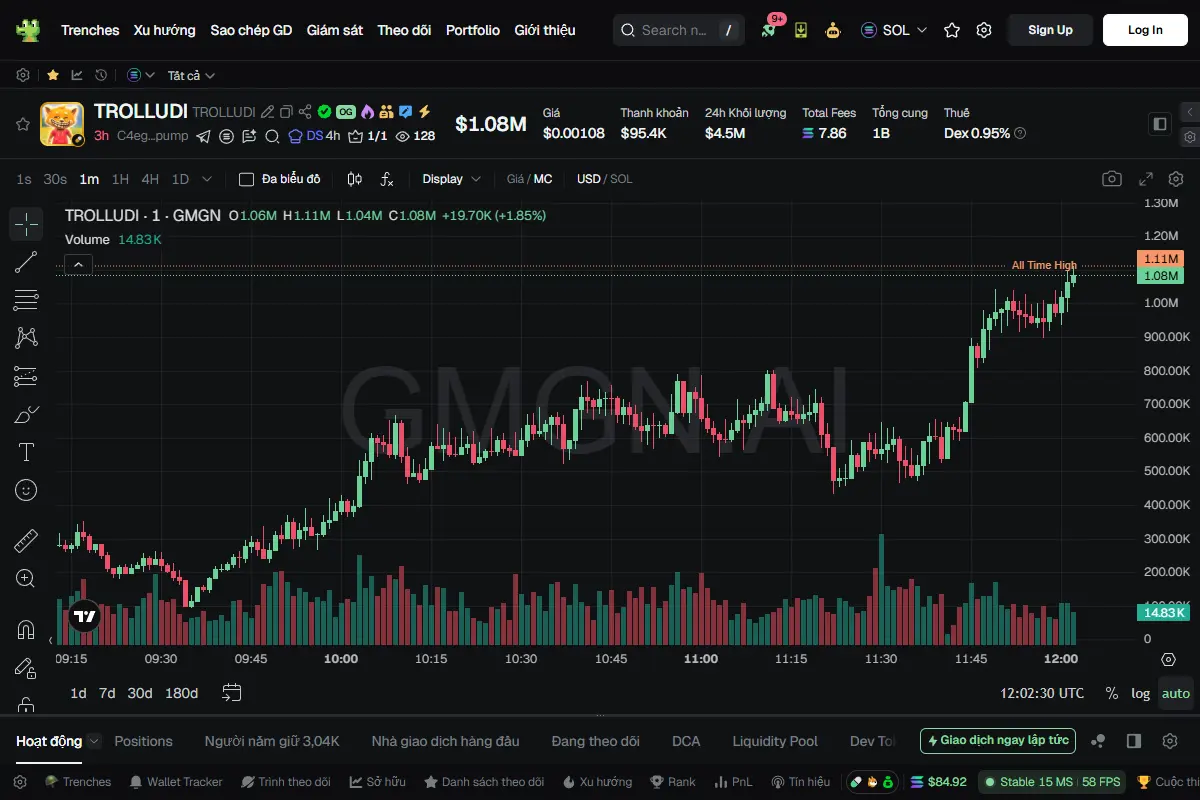Screen dimensions: 1200x800
Task: Click the GMGN gecko logo
Action: pyautogui.click(x=27, y=30)
